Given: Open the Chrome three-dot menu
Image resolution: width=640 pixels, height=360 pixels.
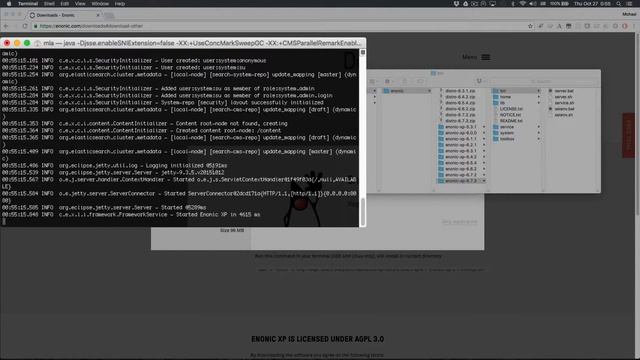Looking at the screenshot, I should (x=634, y=26).
